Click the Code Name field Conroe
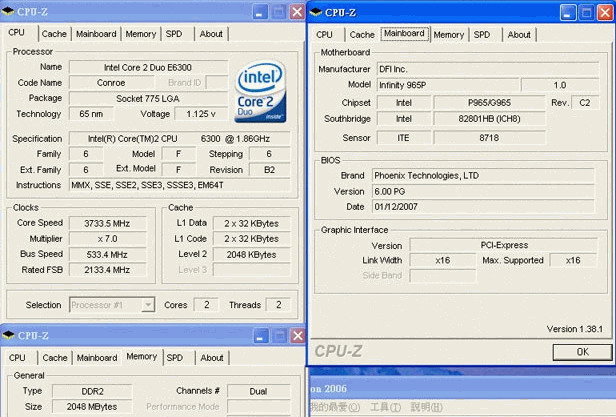The image size is (616, 417). pos(112,83)
